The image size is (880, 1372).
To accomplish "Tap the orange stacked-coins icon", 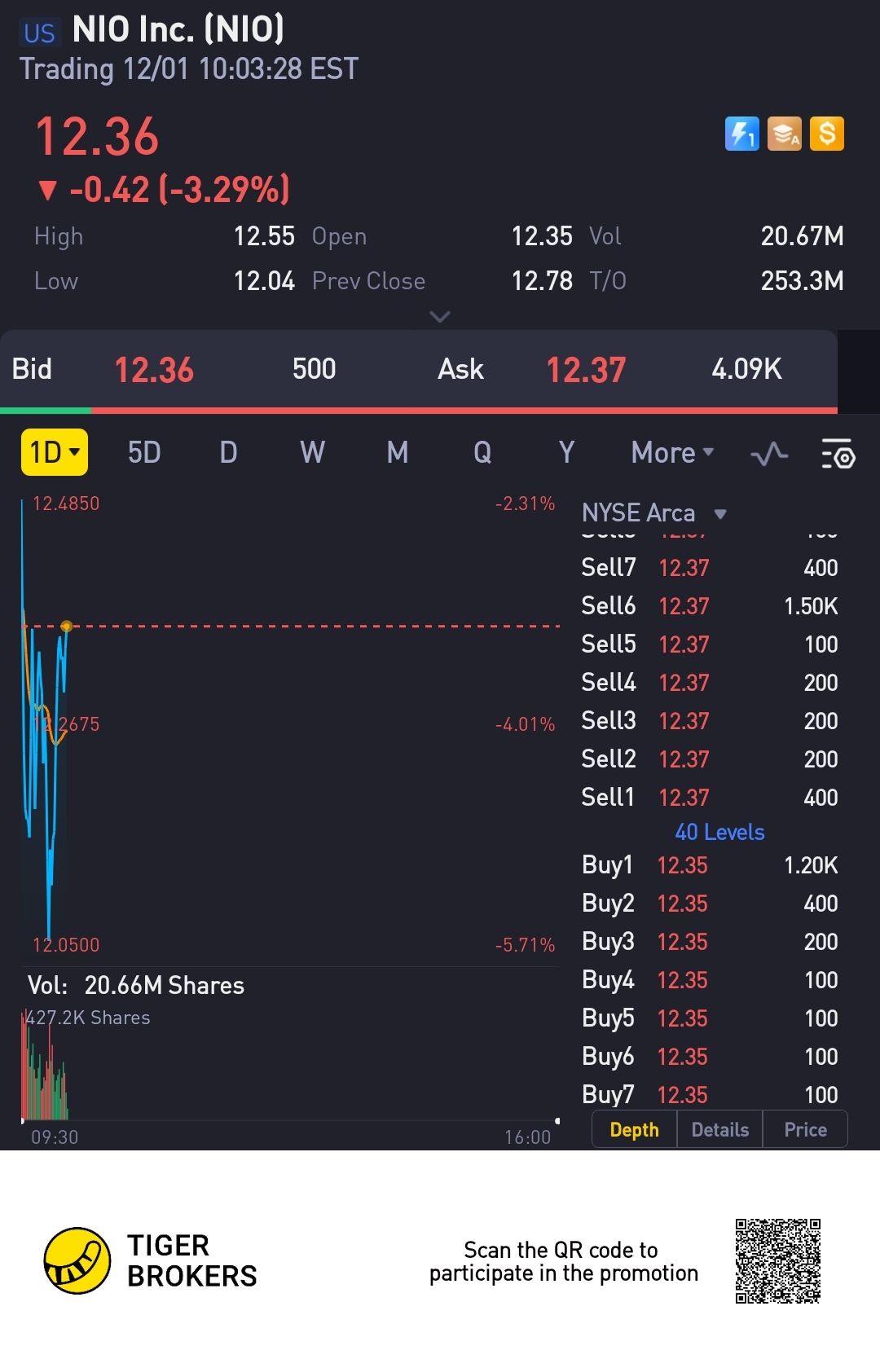I will pos(785,134).
